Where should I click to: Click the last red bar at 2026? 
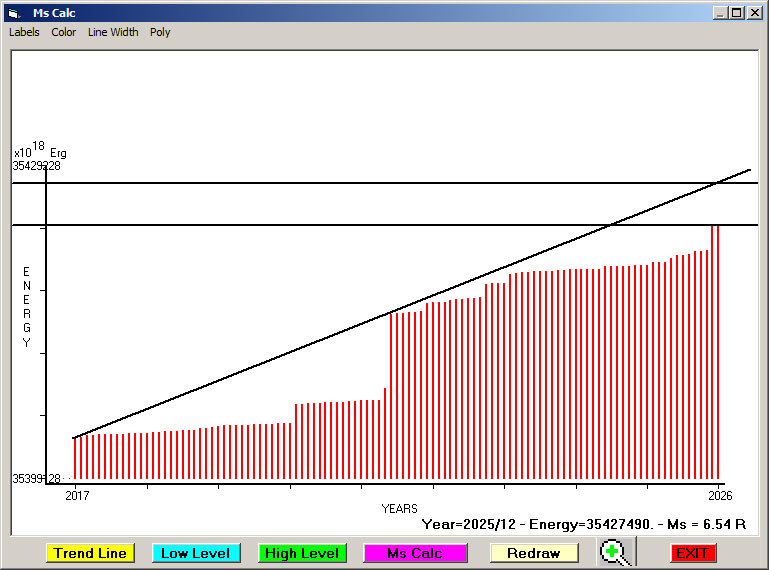click(x=716, y=350)
